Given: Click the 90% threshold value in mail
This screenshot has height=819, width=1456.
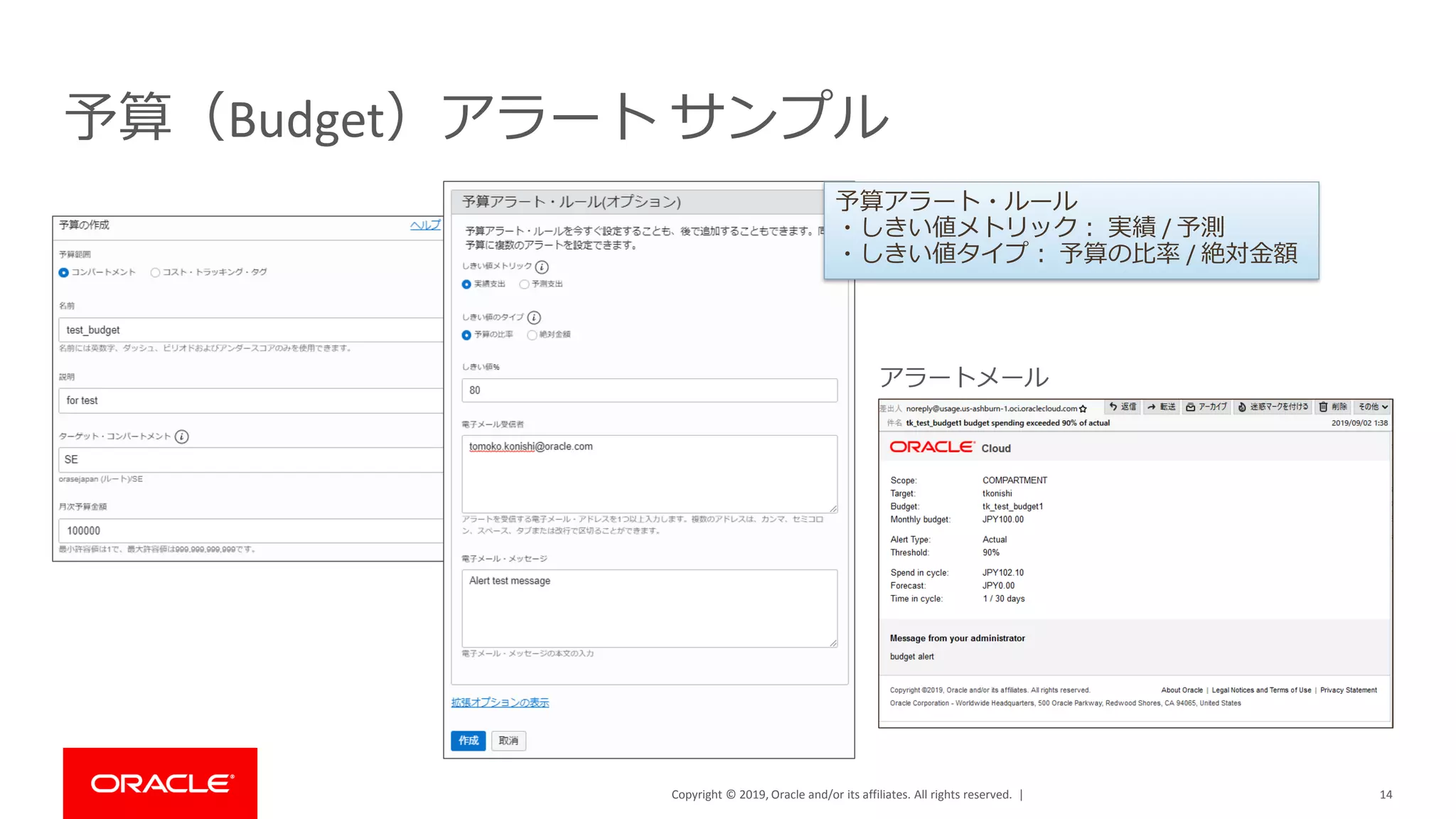Looking at the screenshot, I should click(991, 553).
